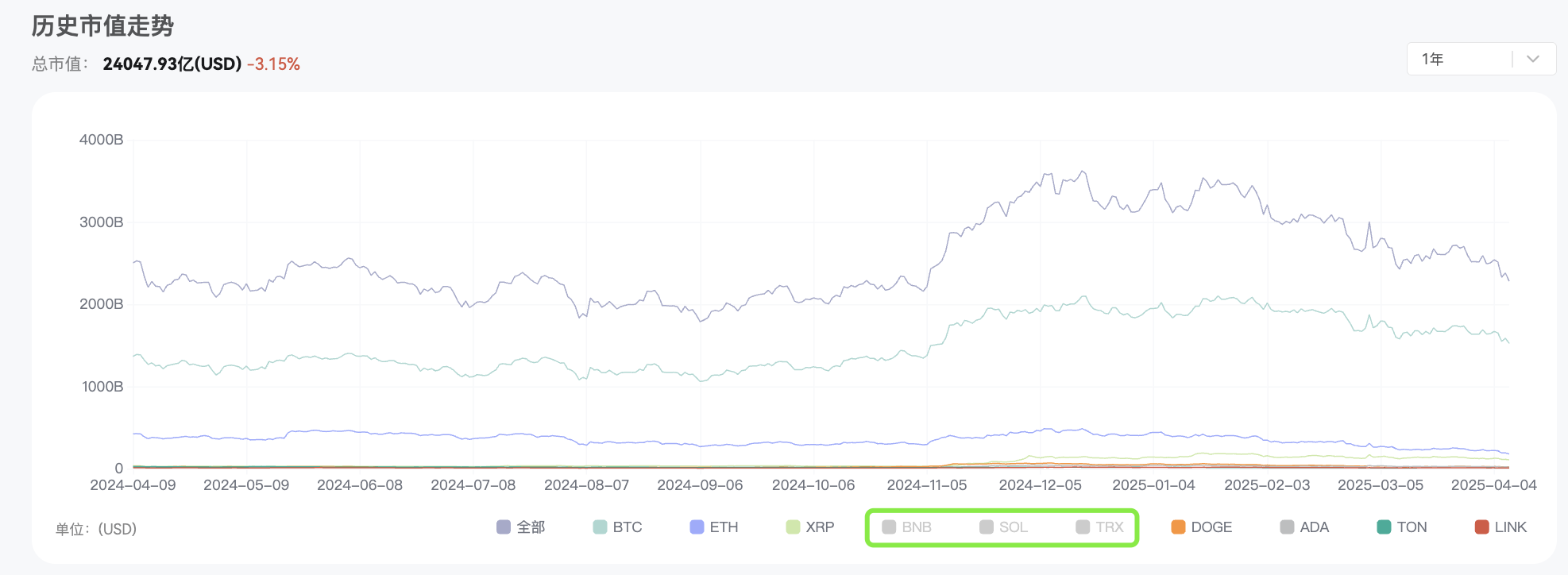Click the -3.15% change percentage
This screenshot has height=575, width=1568.
pyautogui.click(x=273, y=64)
